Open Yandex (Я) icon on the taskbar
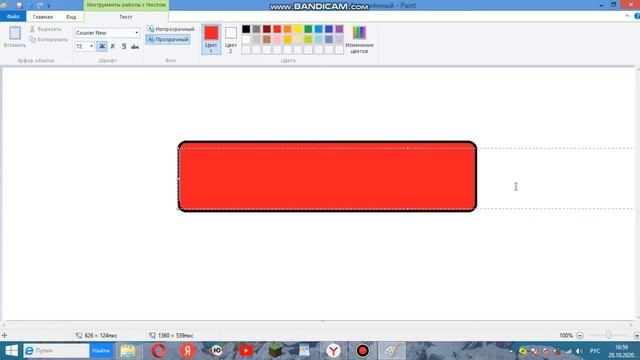Screen dimensions: 640x360 coord(188,351)
